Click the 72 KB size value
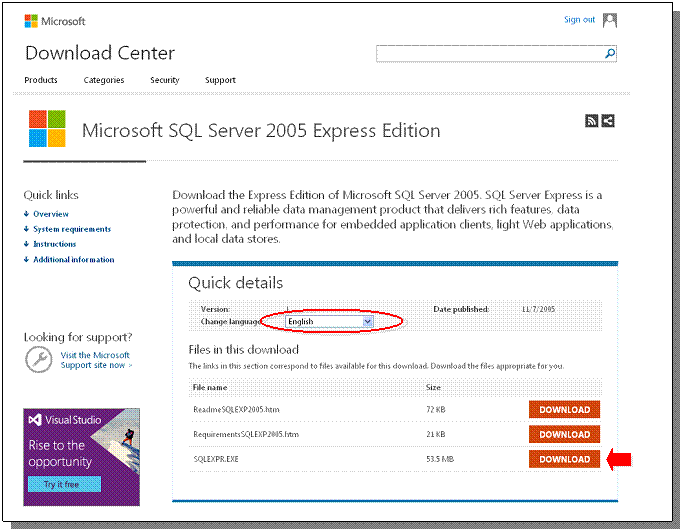The image size is (682, 531). (x=435, y=410)
